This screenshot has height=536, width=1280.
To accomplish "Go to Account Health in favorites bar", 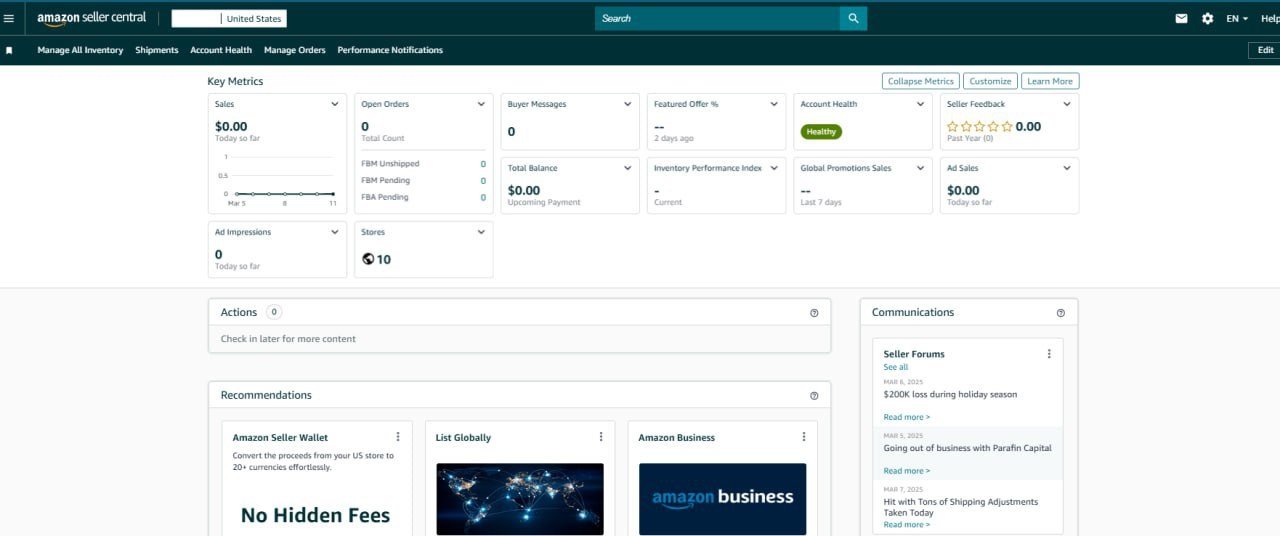I will pyautogui.click(x=221, y=50).
